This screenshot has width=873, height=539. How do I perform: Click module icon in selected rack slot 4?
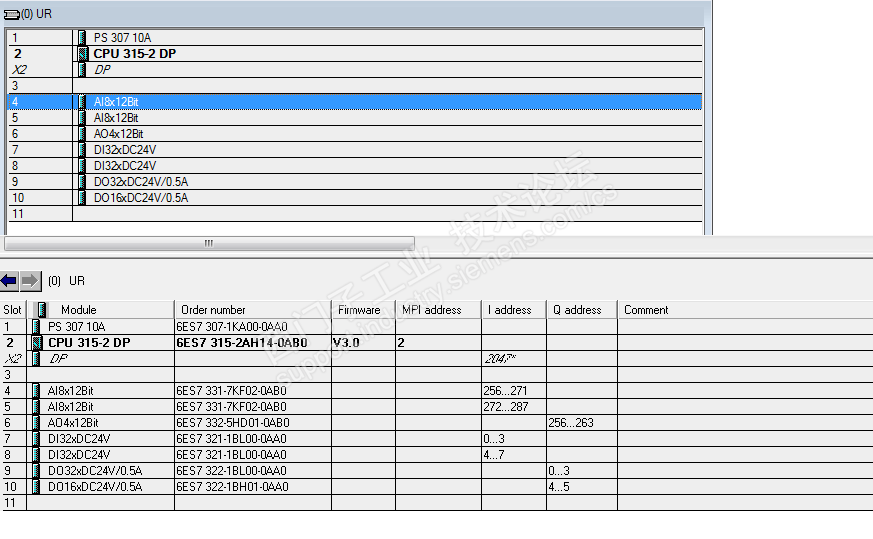click(82, 101)
